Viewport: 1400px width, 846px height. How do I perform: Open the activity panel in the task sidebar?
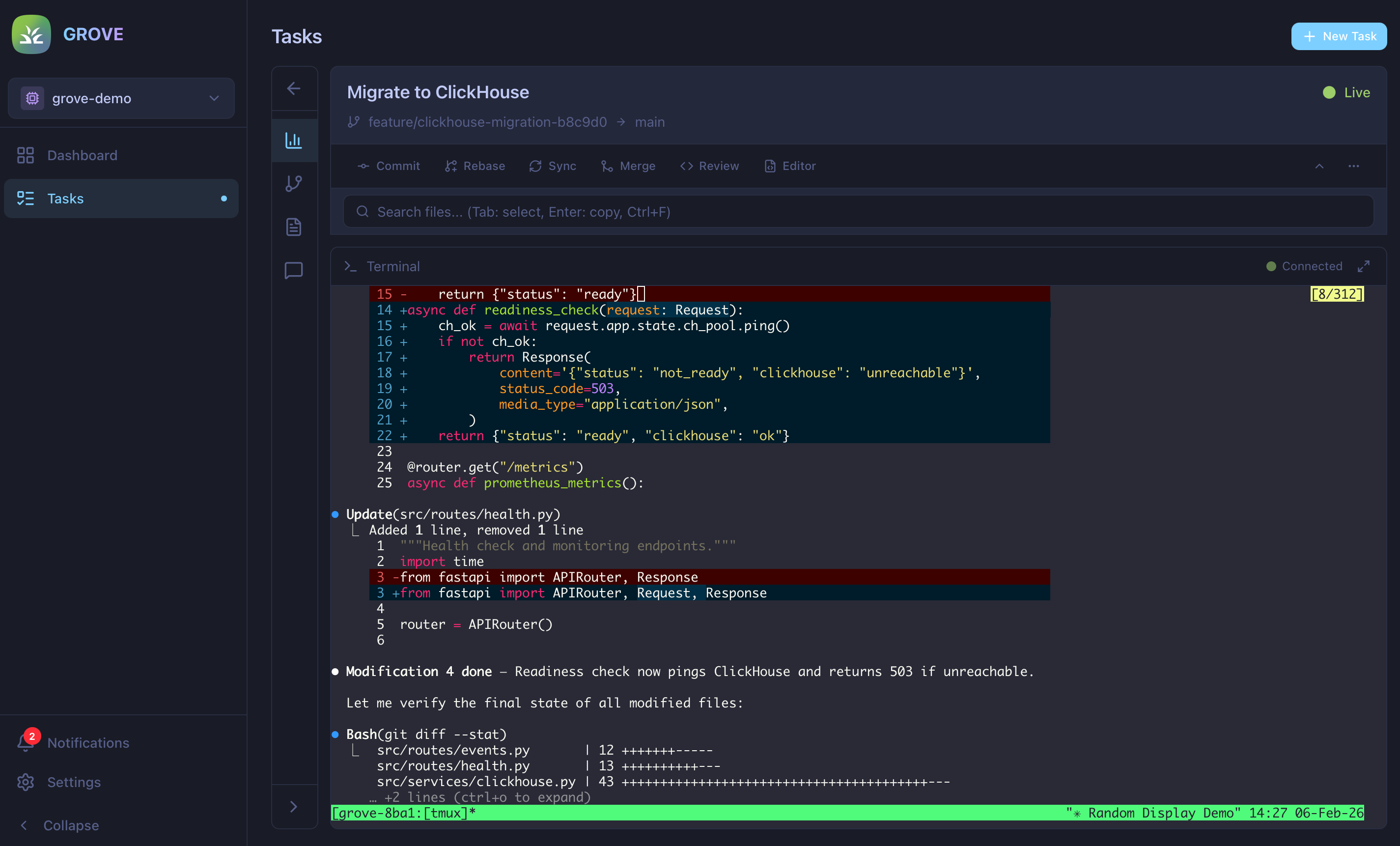tap(294, 141)
